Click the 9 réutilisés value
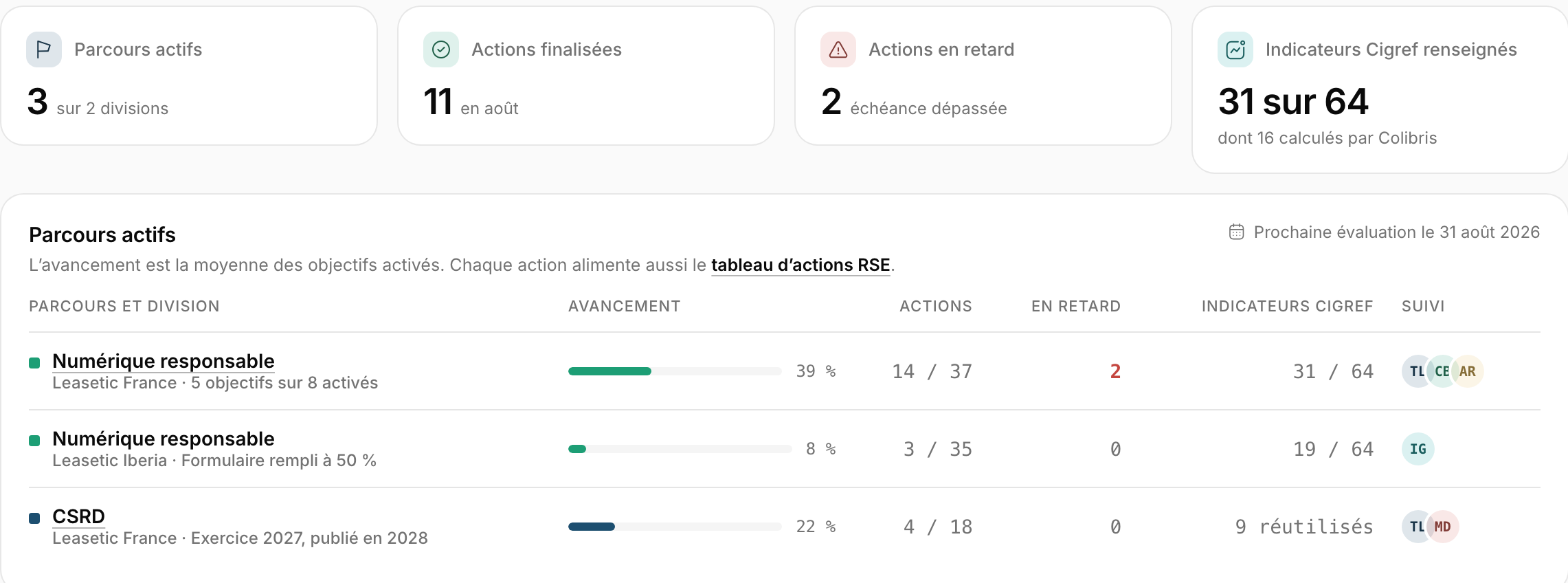 click(x=1304, y=527)
